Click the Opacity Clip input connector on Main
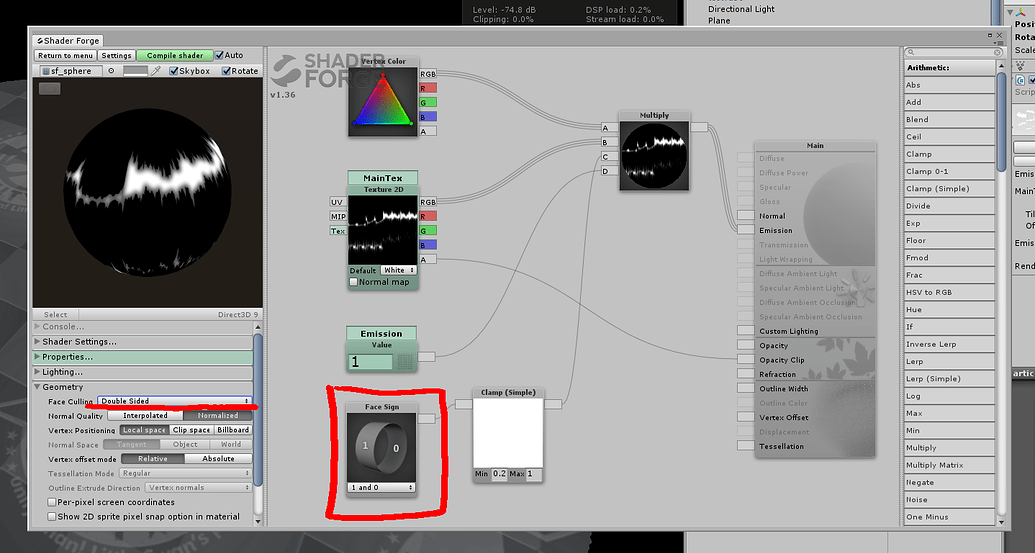 point(745,360)
